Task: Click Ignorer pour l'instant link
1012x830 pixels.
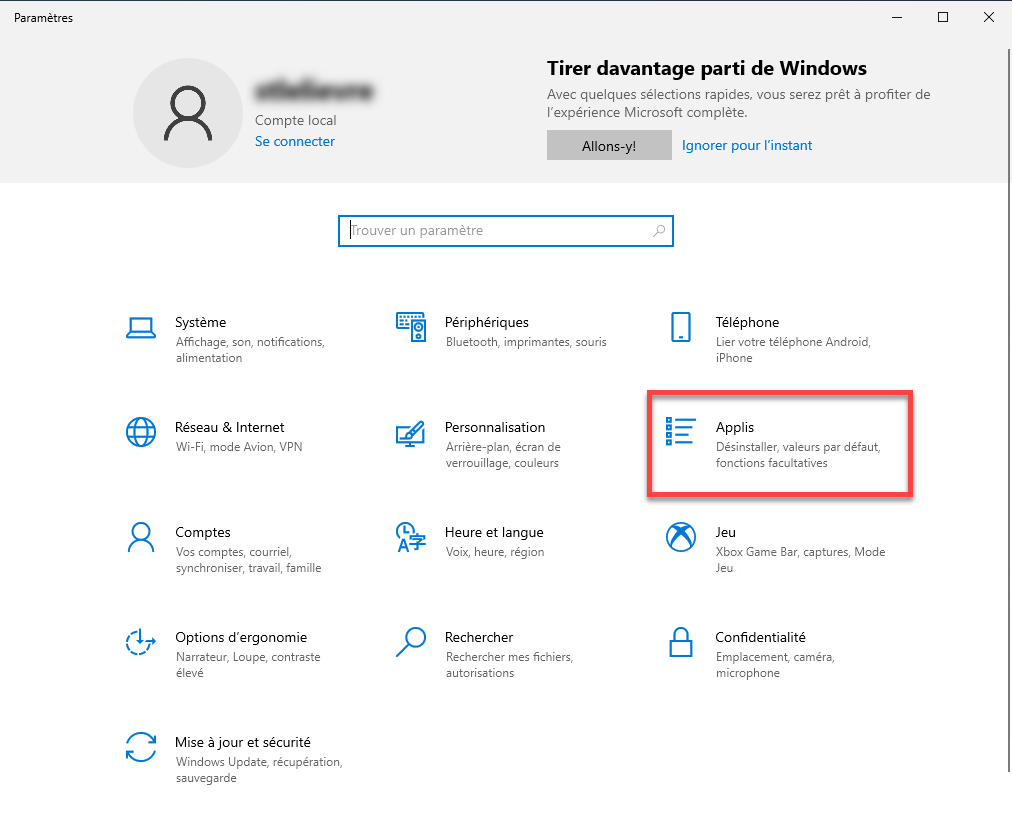Action: point(747,145)
